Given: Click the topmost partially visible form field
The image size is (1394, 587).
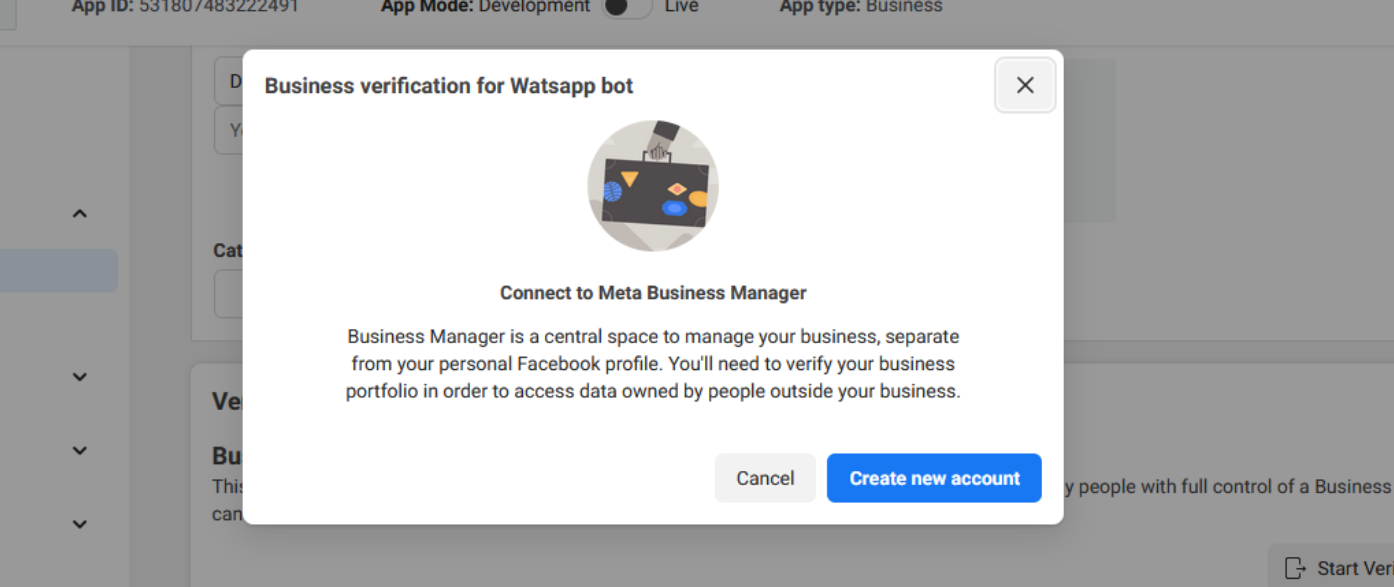Looking at the screenshot, I should [225, 80].
